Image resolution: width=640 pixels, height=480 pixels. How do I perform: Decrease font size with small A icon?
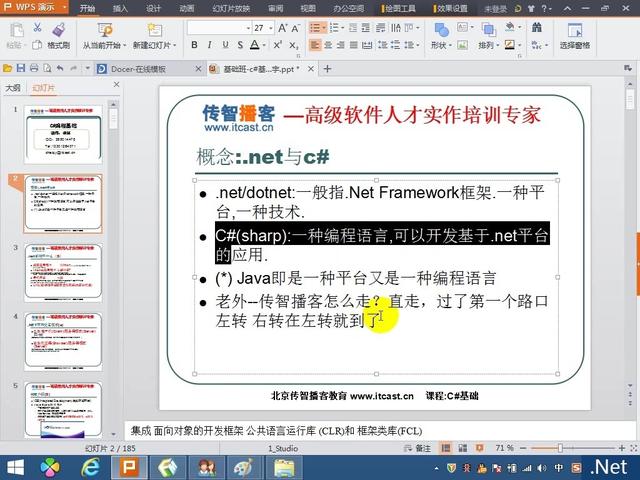coord(296,28)
